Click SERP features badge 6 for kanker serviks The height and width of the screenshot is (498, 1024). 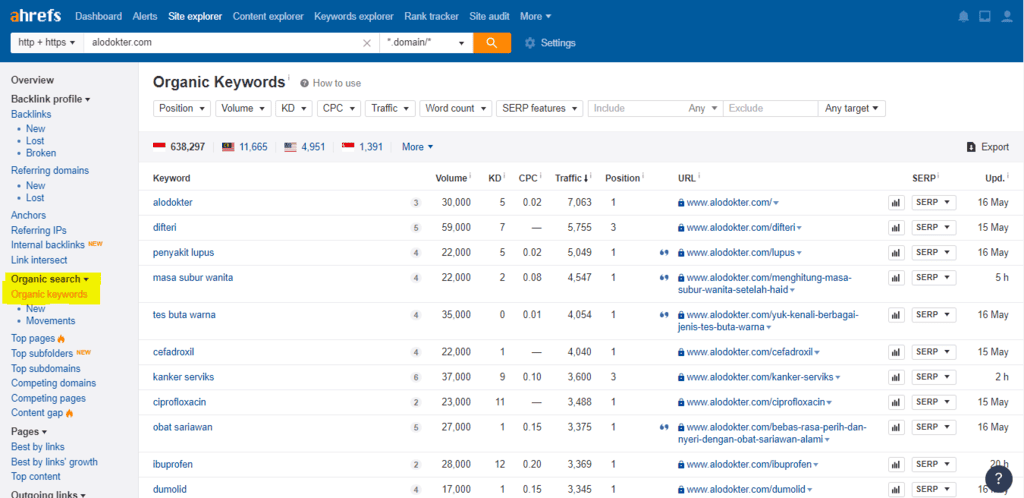point(416,377)
